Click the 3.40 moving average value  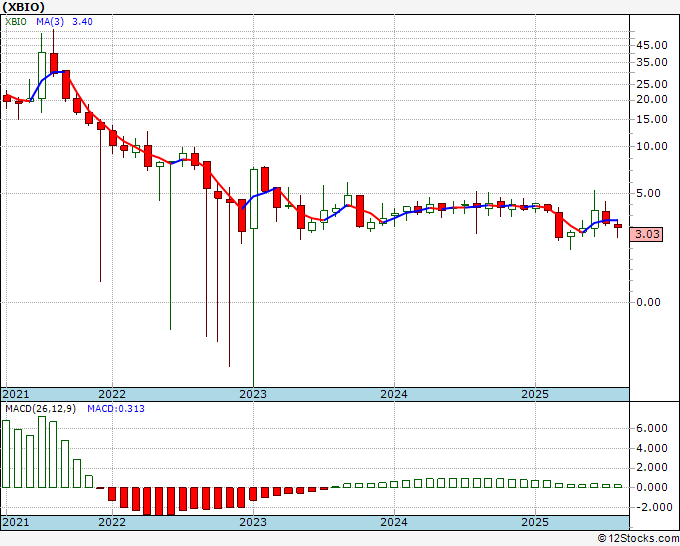82,22
